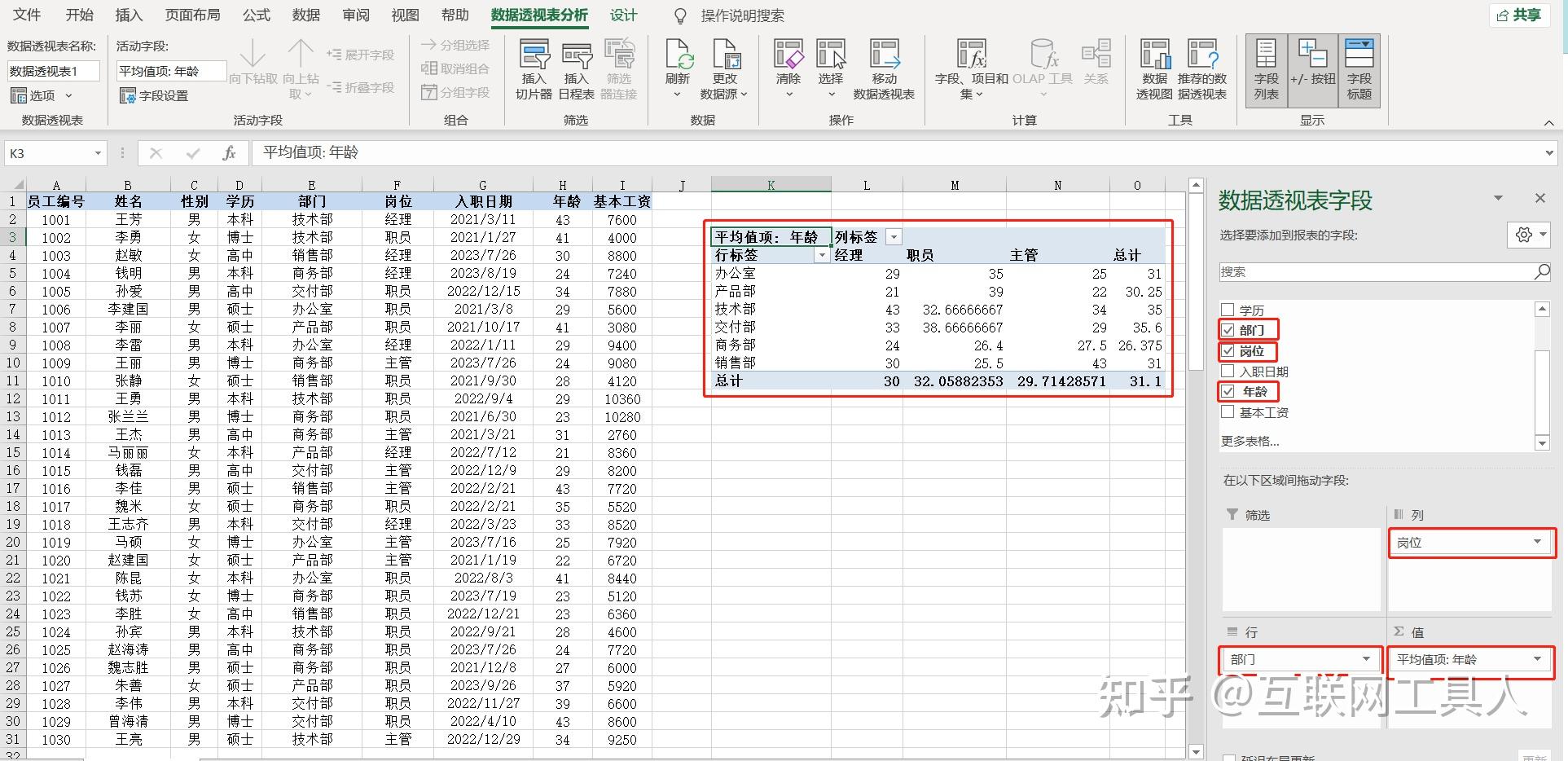Open the 平均值项:年龄 value field dropdown
This screenshot has height=761, width=1568.
coord(1538,660)
